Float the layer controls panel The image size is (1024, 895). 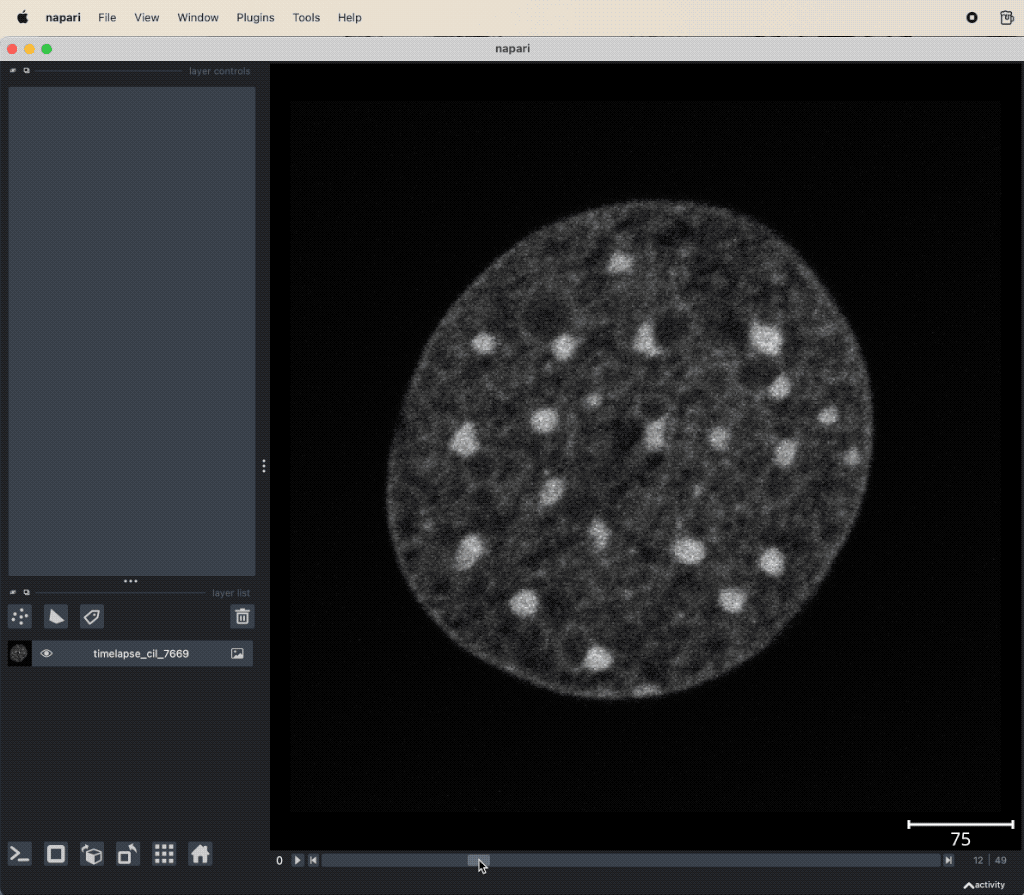(27, 71)
